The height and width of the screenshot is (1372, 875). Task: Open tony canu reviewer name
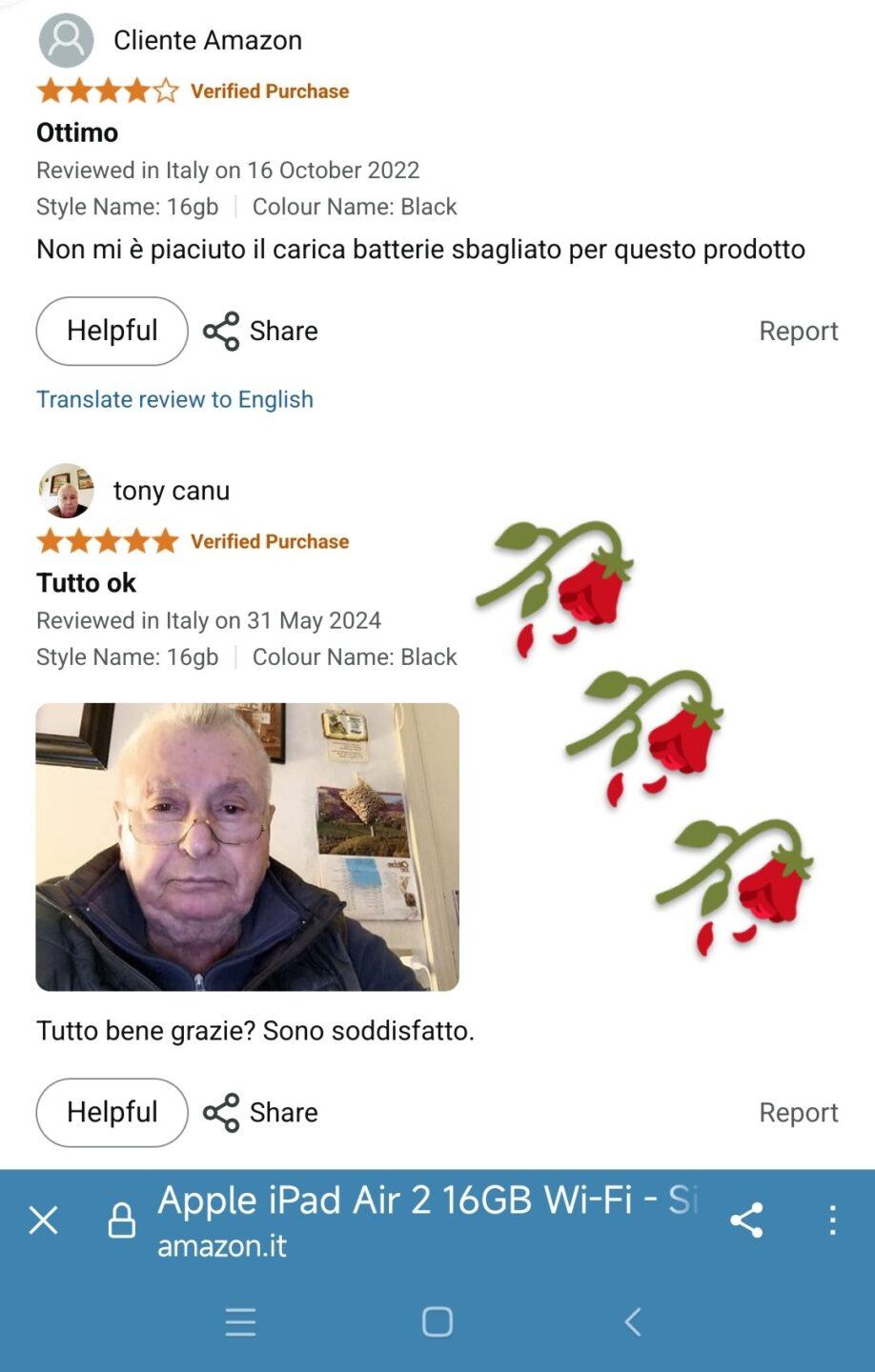tap(172, 491)
